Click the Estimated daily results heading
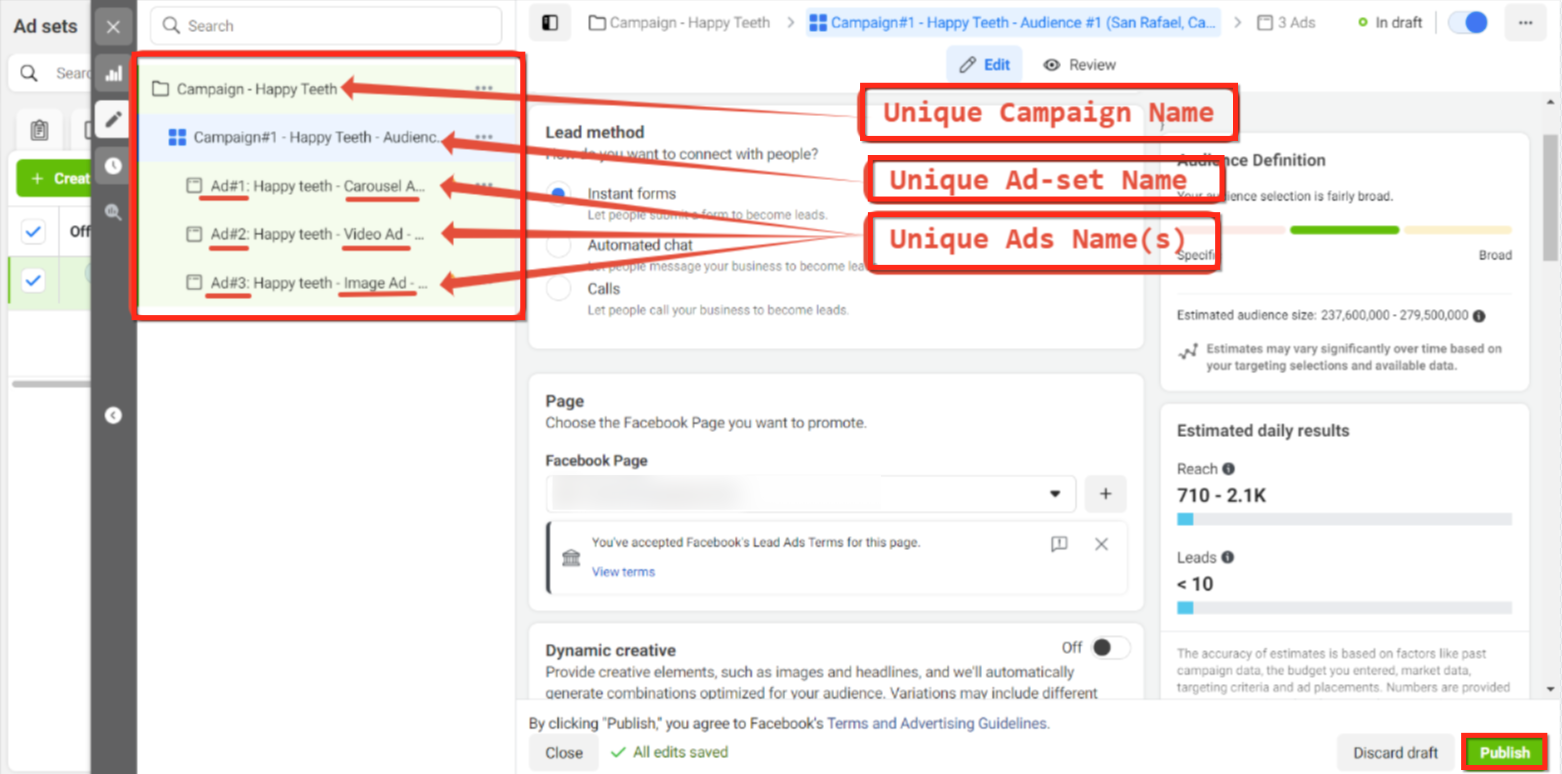Viewport: 1562px width, 774px height. pos(1263,431)
